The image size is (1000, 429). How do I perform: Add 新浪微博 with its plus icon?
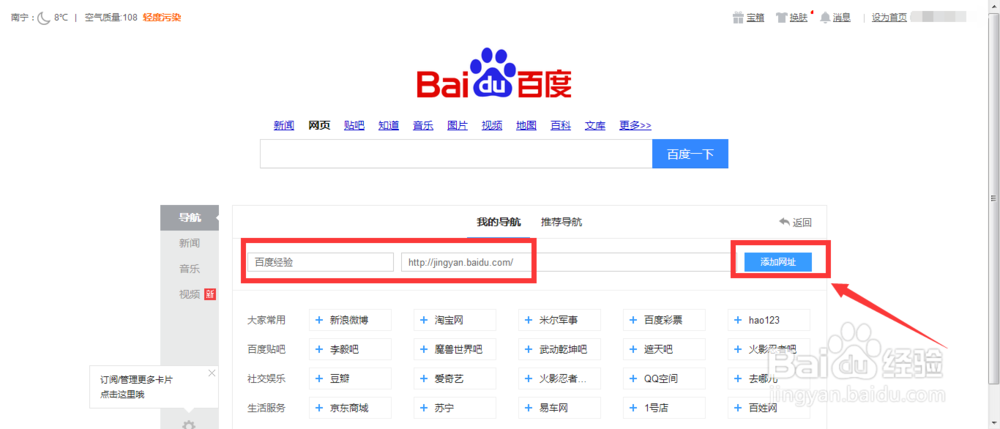tap(320, 320)
